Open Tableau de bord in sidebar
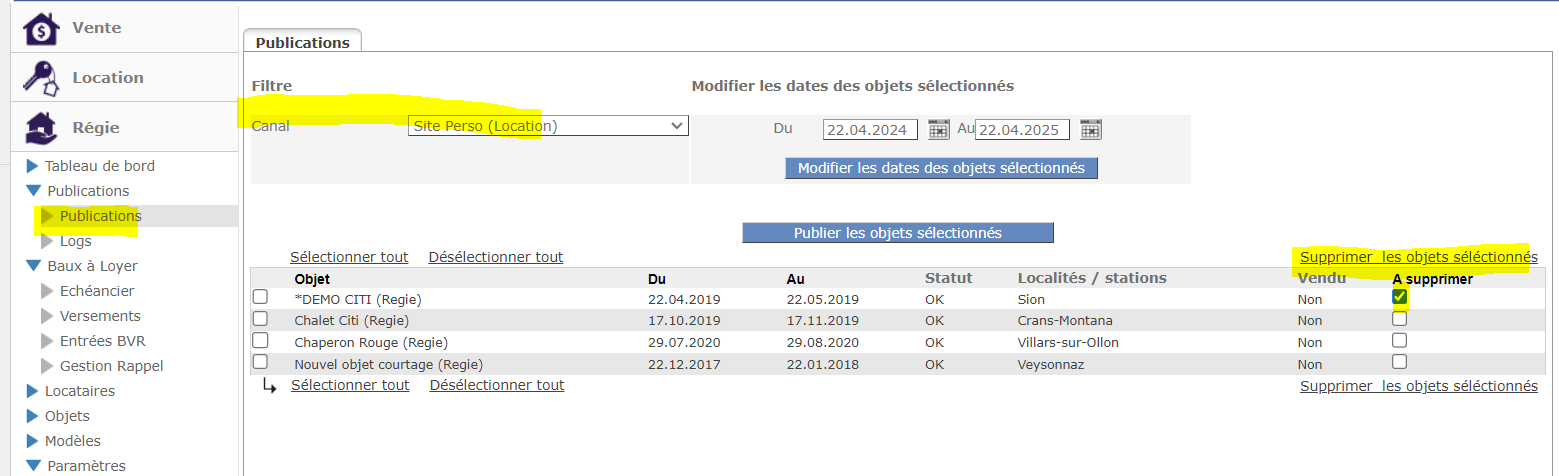The width and height of the screenshot is (1559, 476). point(100,166)
